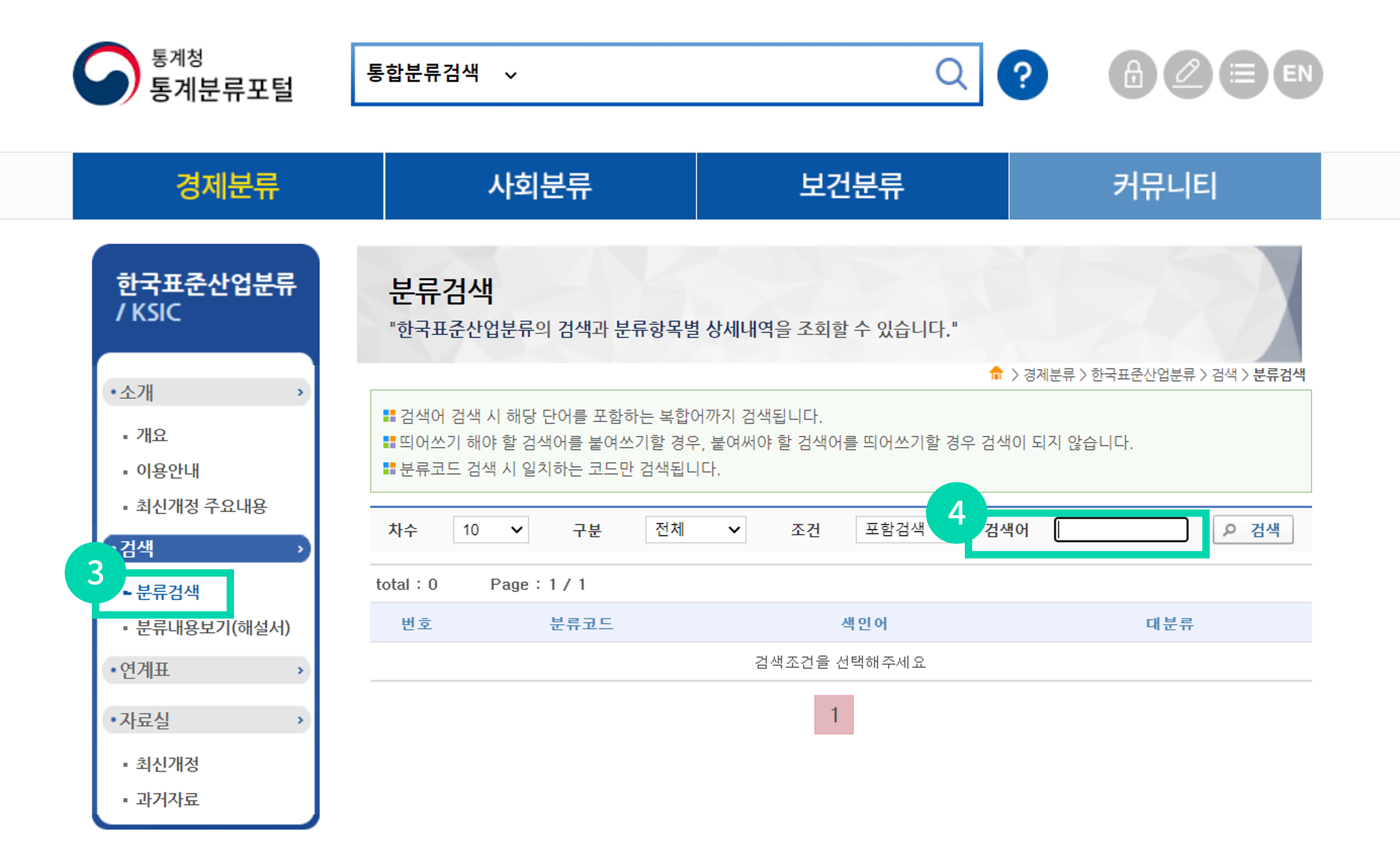Open the 차수 dropdown showing 10
1400x866 pixels.
pos(491,529)
